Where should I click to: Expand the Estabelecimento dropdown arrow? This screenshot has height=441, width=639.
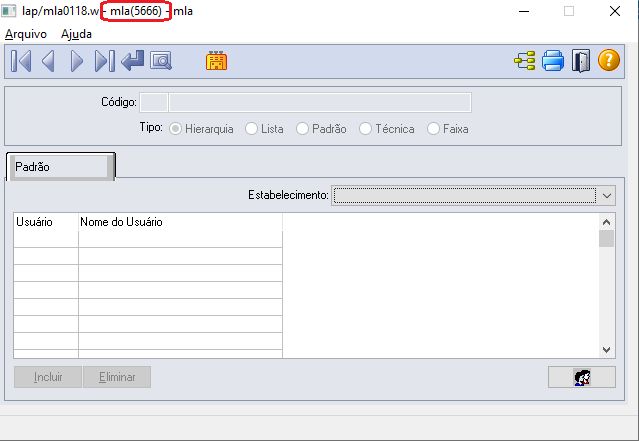click(606, 196)
